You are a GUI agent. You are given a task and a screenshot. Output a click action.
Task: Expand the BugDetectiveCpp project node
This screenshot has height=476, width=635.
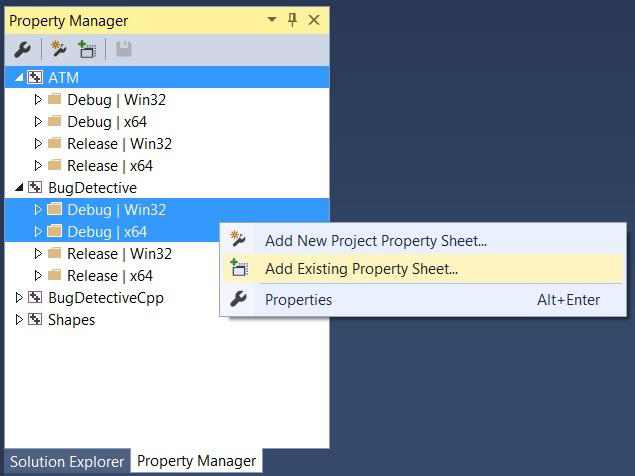pos(19,298)
